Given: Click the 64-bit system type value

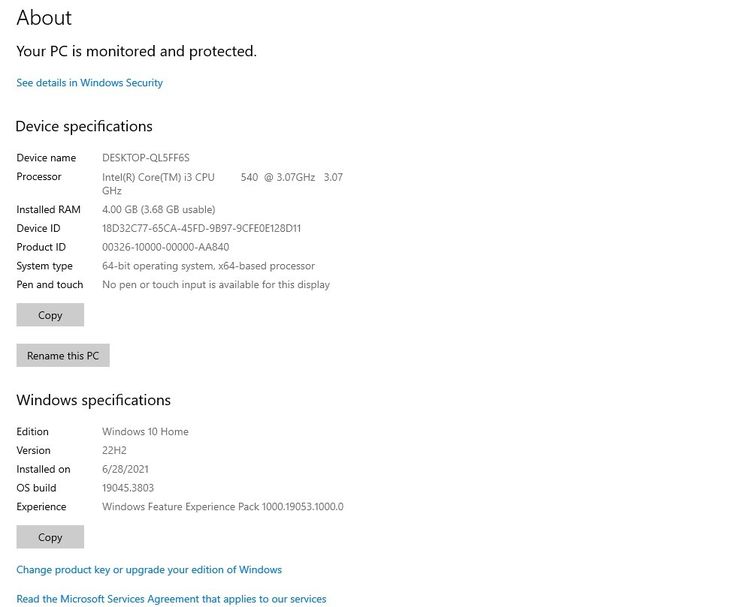Looking at the screenshot, I should [208, 266].
